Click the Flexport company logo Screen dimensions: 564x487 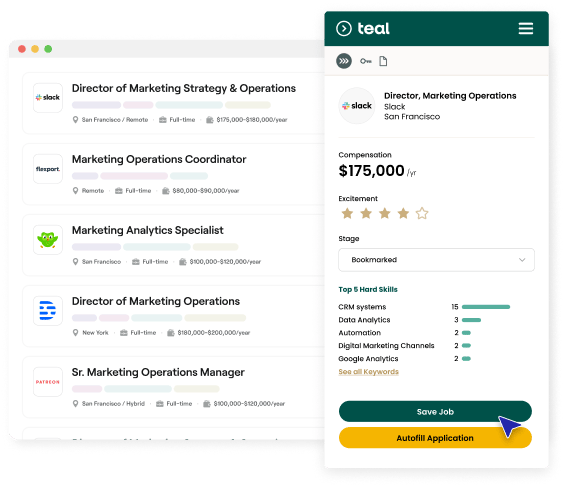pyautogui.click(x=48, y=169)
